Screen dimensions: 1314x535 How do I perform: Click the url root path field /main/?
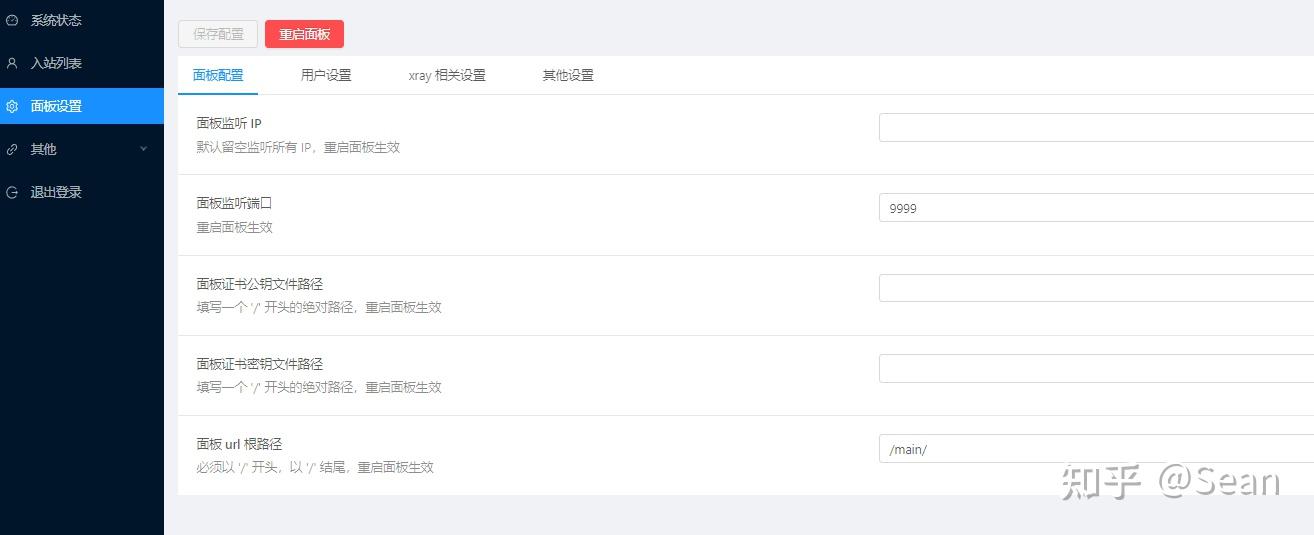(1096, 449)
